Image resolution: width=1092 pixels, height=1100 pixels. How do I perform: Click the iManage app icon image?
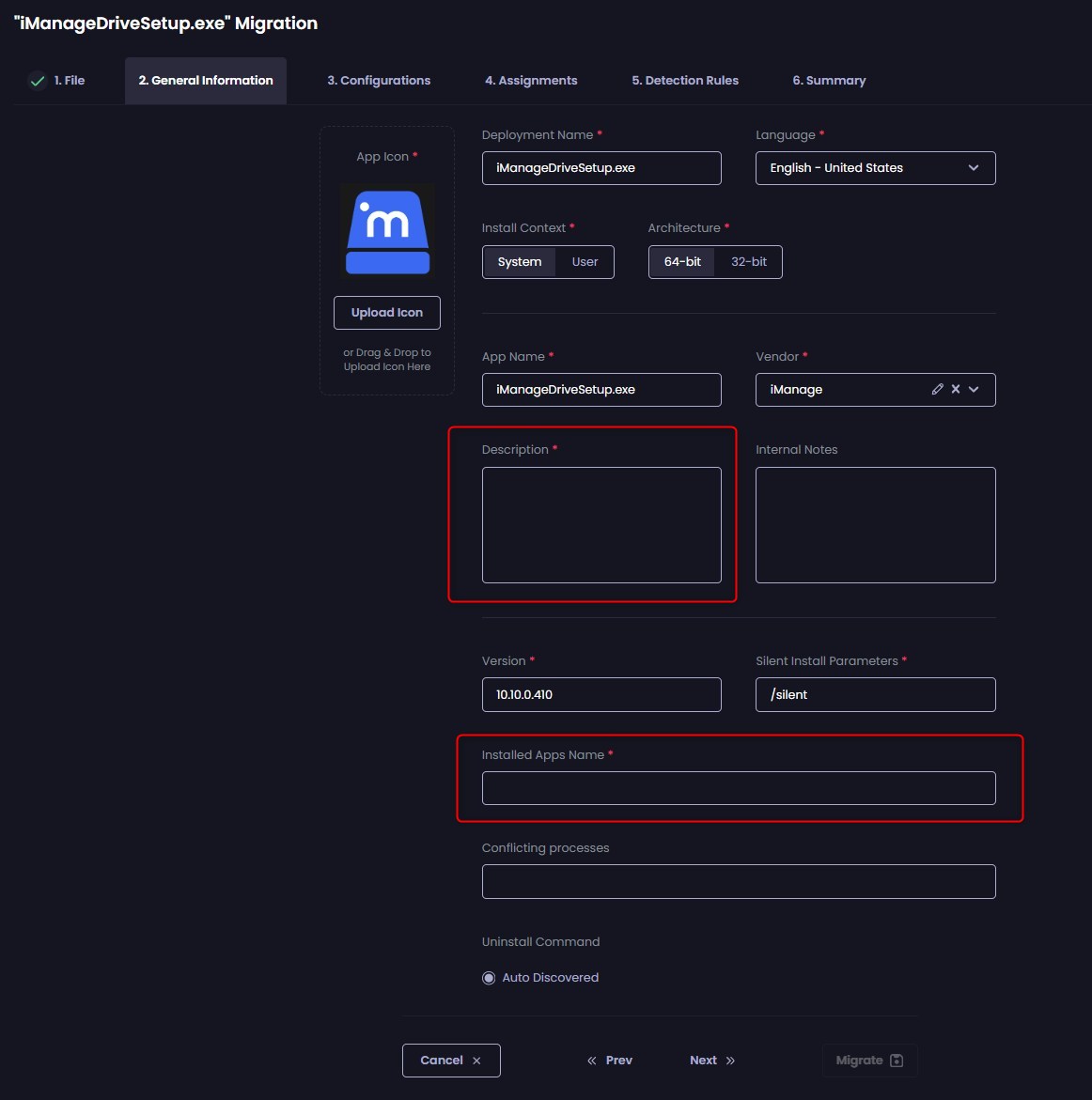click(386, 231)
